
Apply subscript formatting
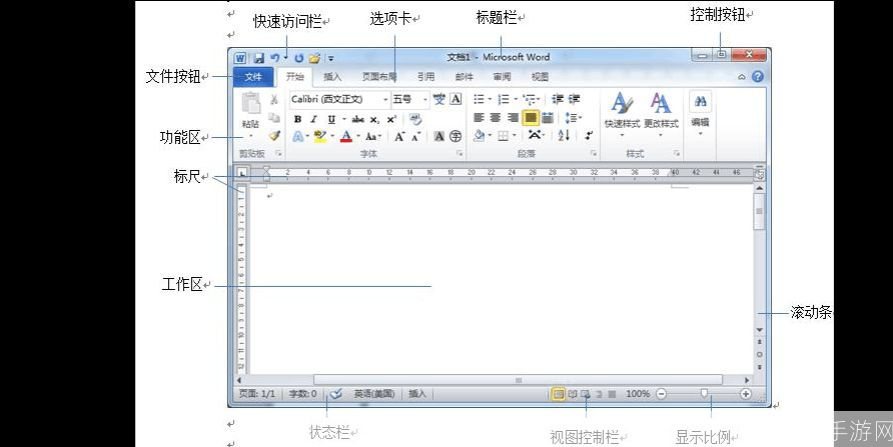(374, 120)
